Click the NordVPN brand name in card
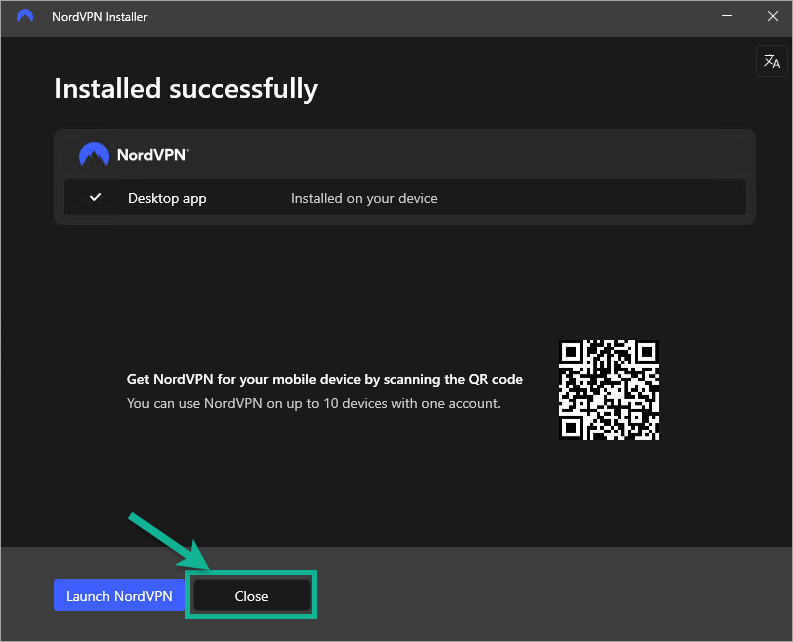Viewport: 793px width, 642px height. point(153,155)
